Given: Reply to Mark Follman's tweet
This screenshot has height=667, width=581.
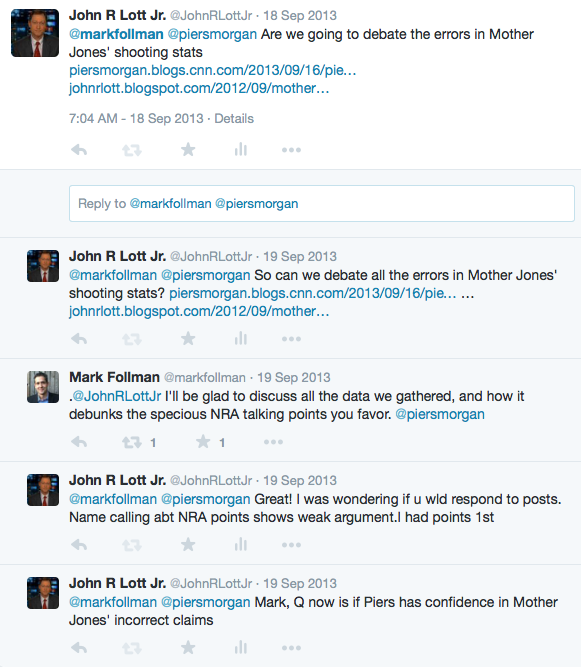Looking at the screenshot, I should coord(79,442).
